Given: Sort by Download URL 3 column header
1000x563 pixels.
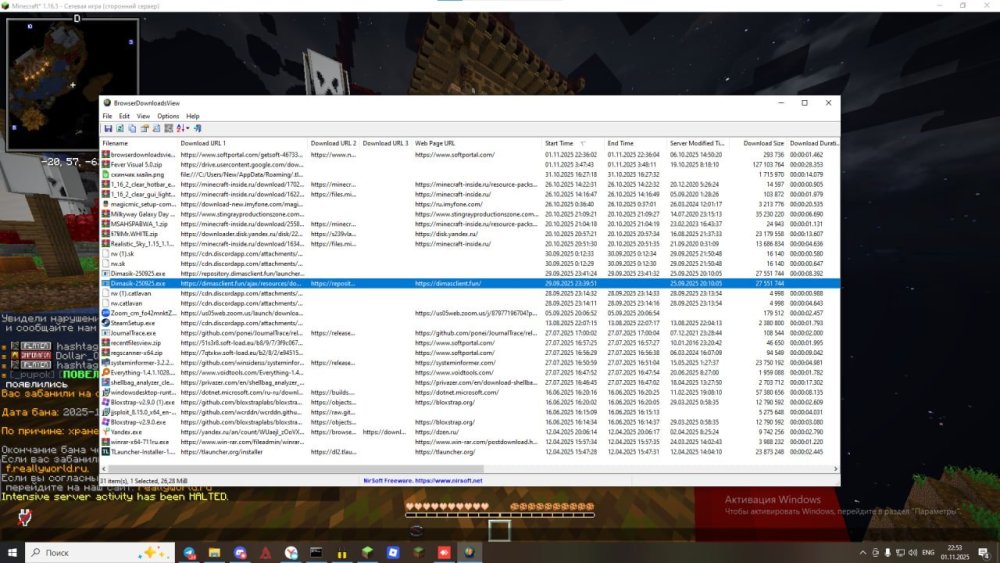Looking at the screenshot, I should [386, 143].
